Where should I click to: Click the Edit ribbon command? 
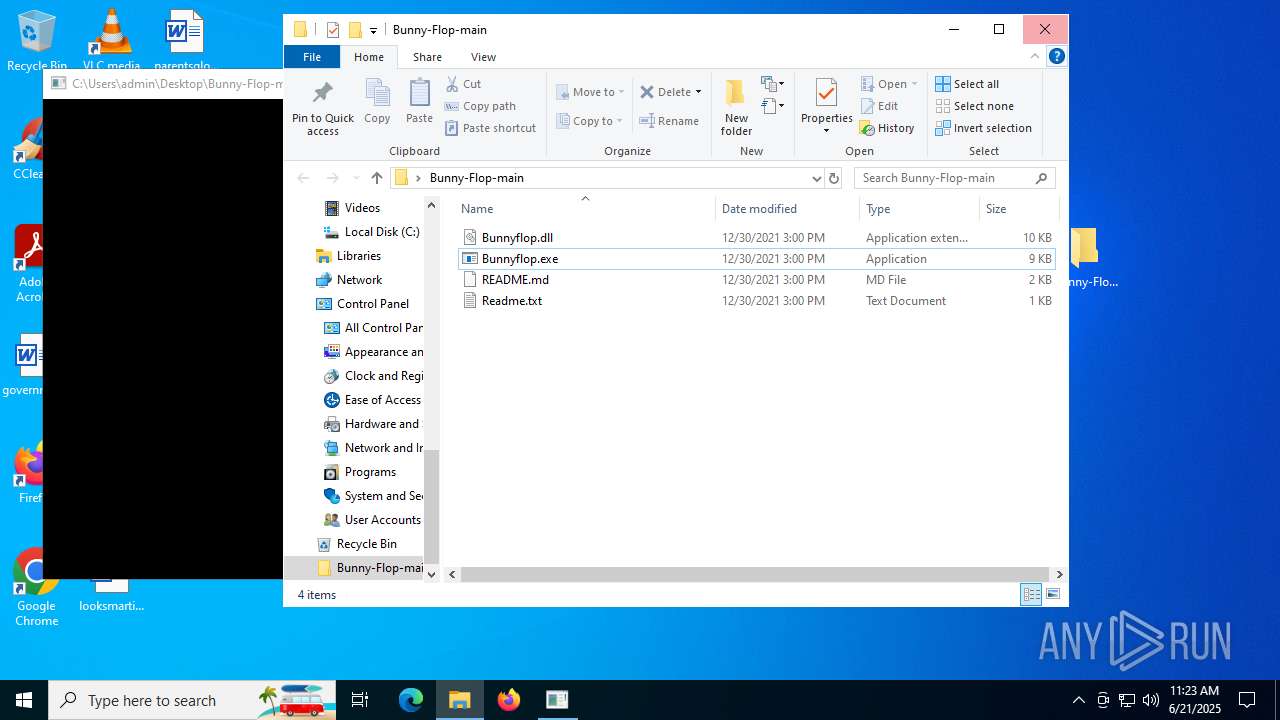coord(879,106)
